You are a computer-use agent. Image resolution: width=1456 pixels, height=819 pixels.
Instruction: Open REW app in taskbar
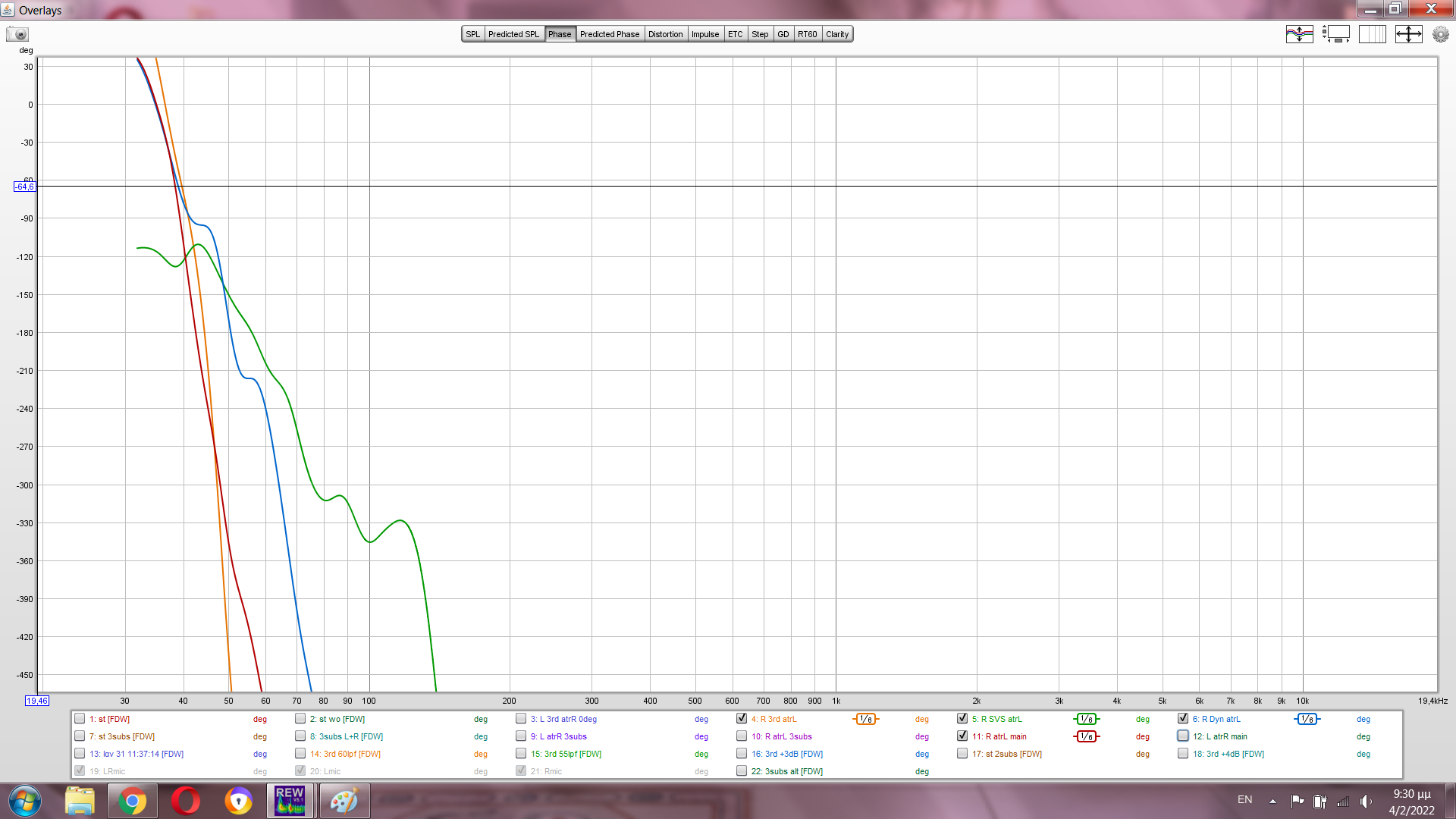click(x=290, y=801)
